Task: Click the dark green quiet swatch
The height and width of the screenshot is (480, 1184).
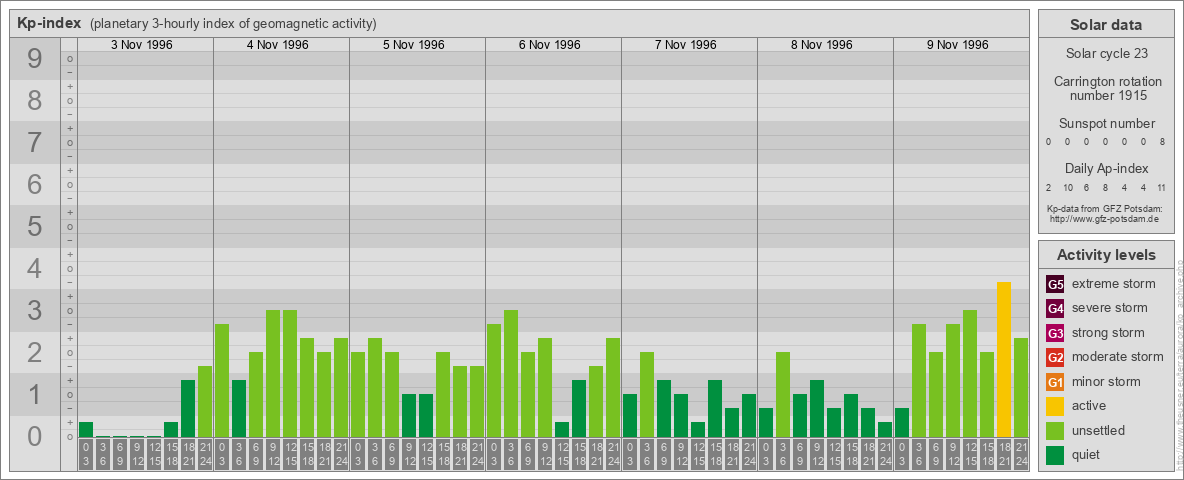Action: tap(1055, 454)
